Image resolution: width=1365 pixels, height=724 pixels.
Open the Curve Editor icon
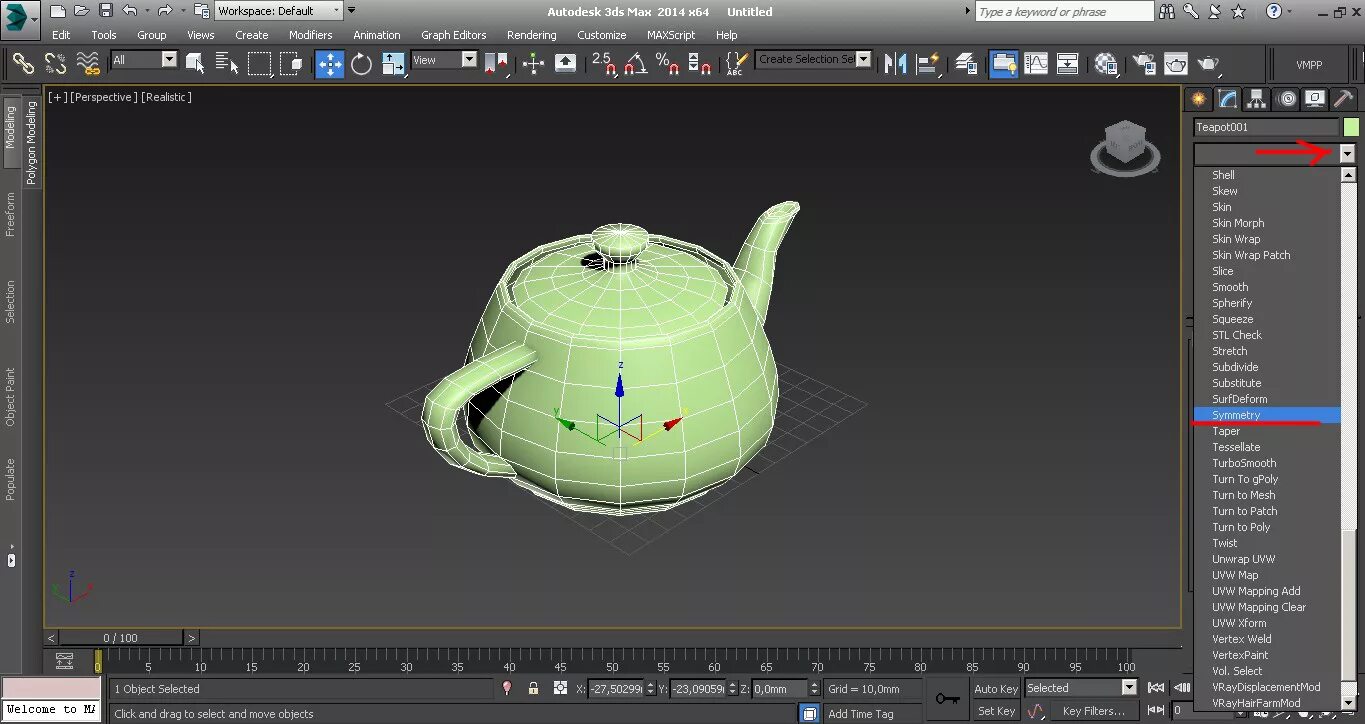pyautogui.click(x=1036, y=64)
